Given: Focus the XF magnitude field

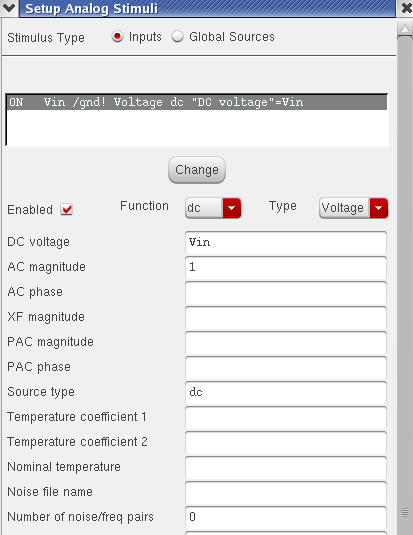Looking at the screenshot, I should coord(286,318).
